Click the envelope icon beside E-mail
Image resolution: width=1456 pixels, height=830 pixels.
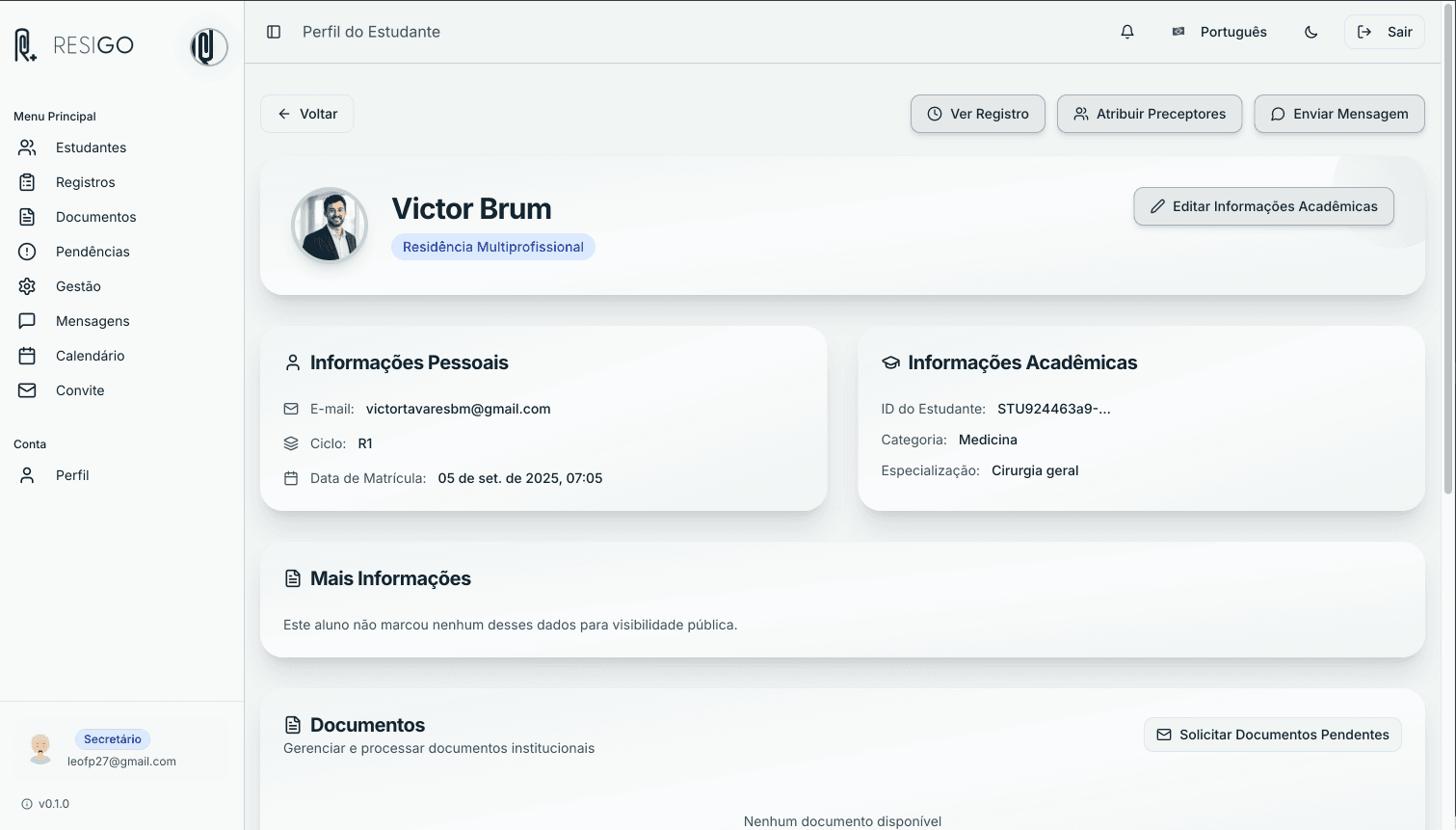coord(291,409)
